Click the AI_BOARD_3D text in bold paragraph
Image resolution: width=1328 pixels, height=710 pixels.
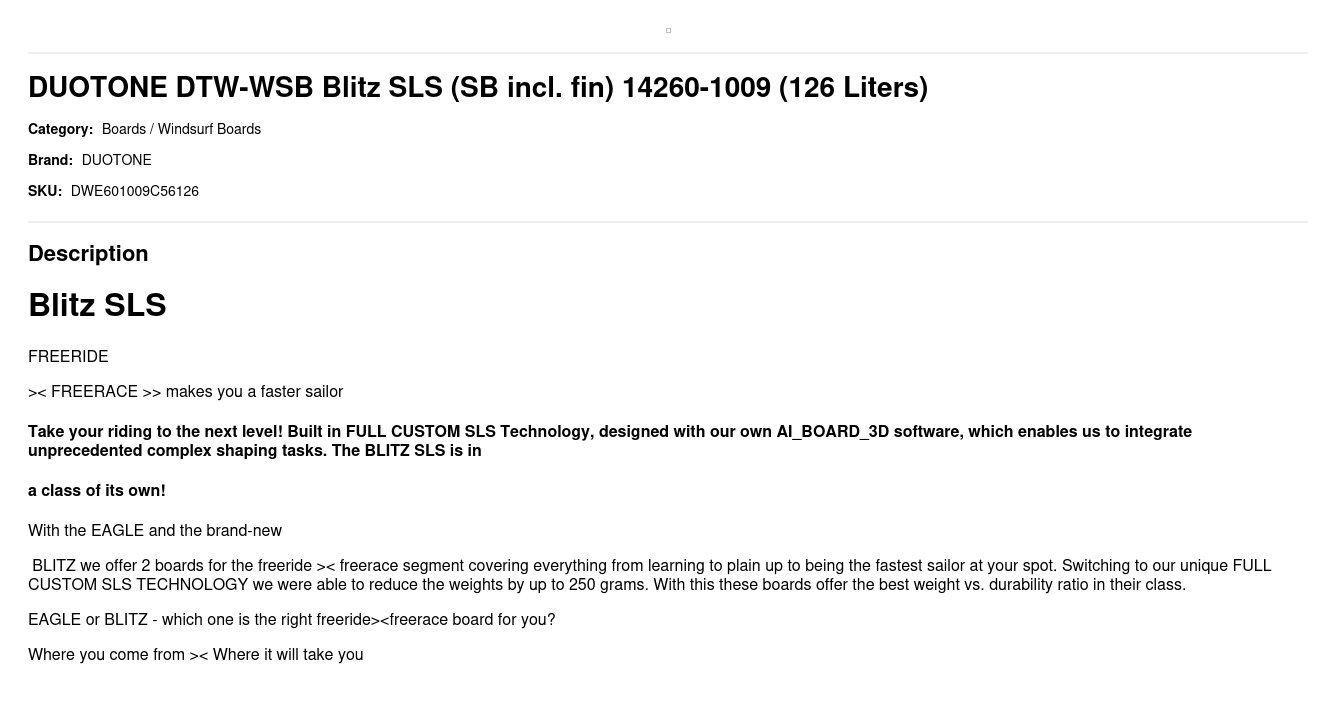point(832,432)
